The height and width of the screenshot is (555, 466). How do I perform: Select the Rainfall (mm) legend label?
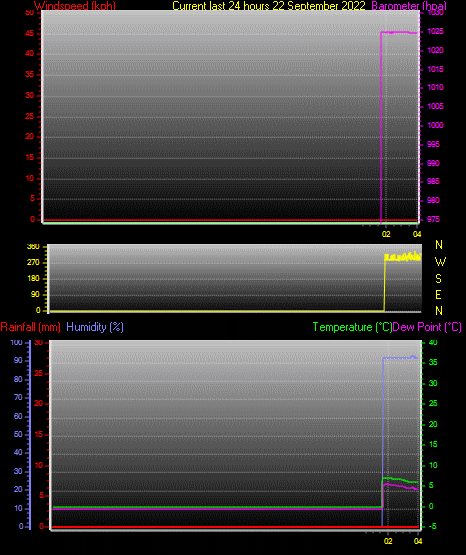tap(30, 327)
